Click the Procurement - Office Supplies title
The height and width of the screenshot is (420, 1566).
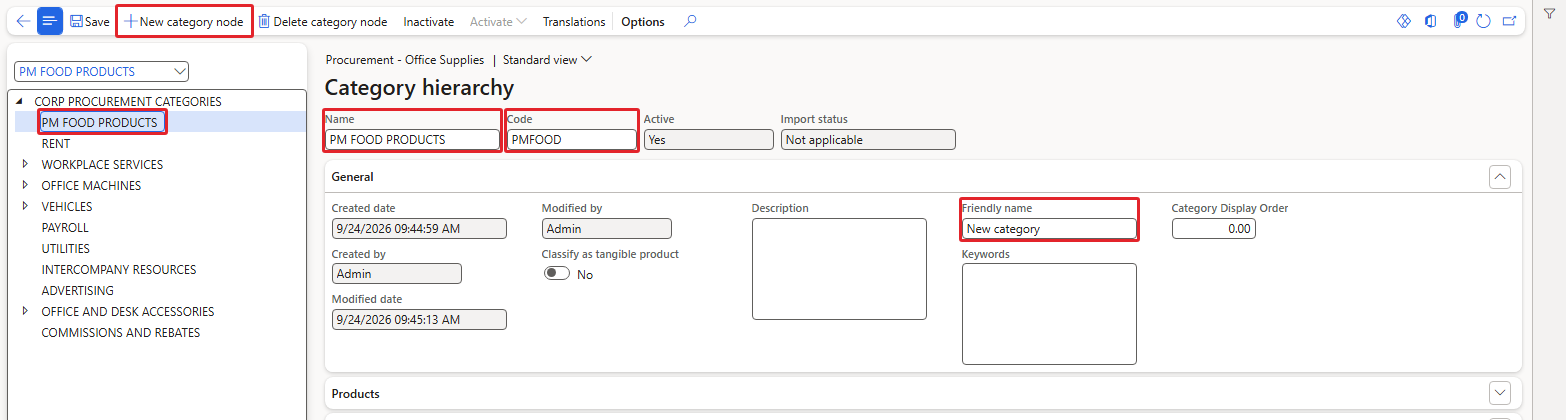tap(405, 59)
